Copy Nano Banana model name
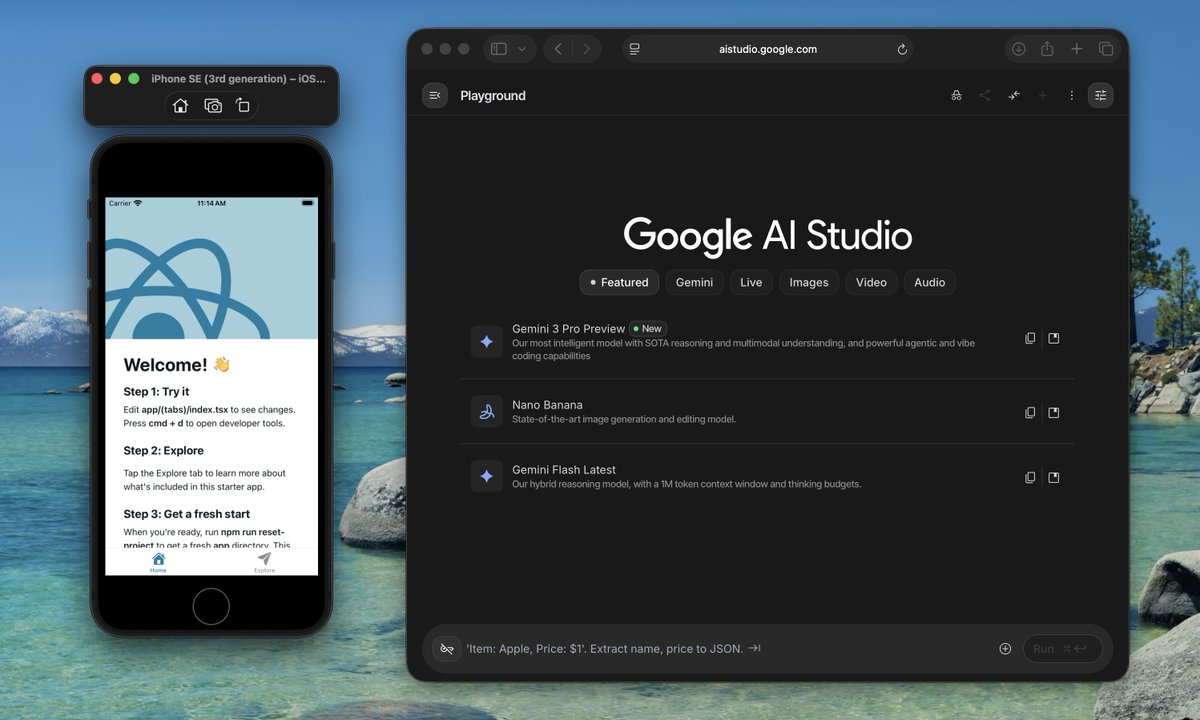This screenshot has width=1200, height=720. coord(1030,412)
